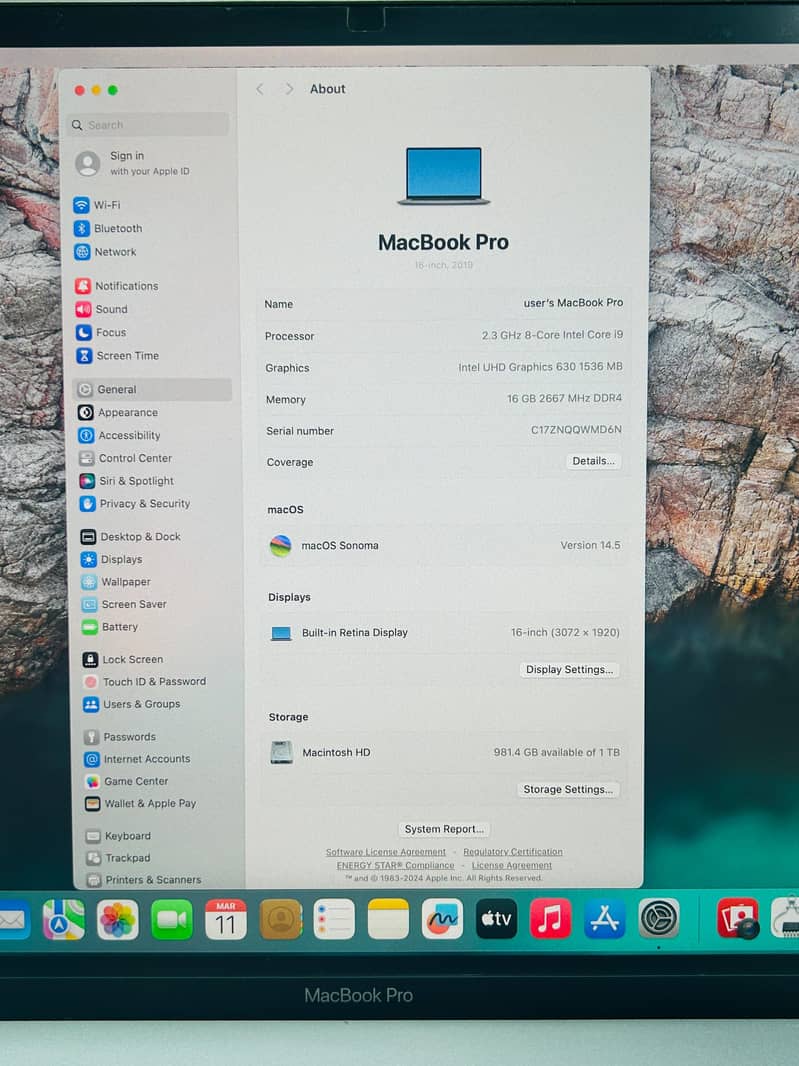Select Game Center in sidebar

point(126,782)
